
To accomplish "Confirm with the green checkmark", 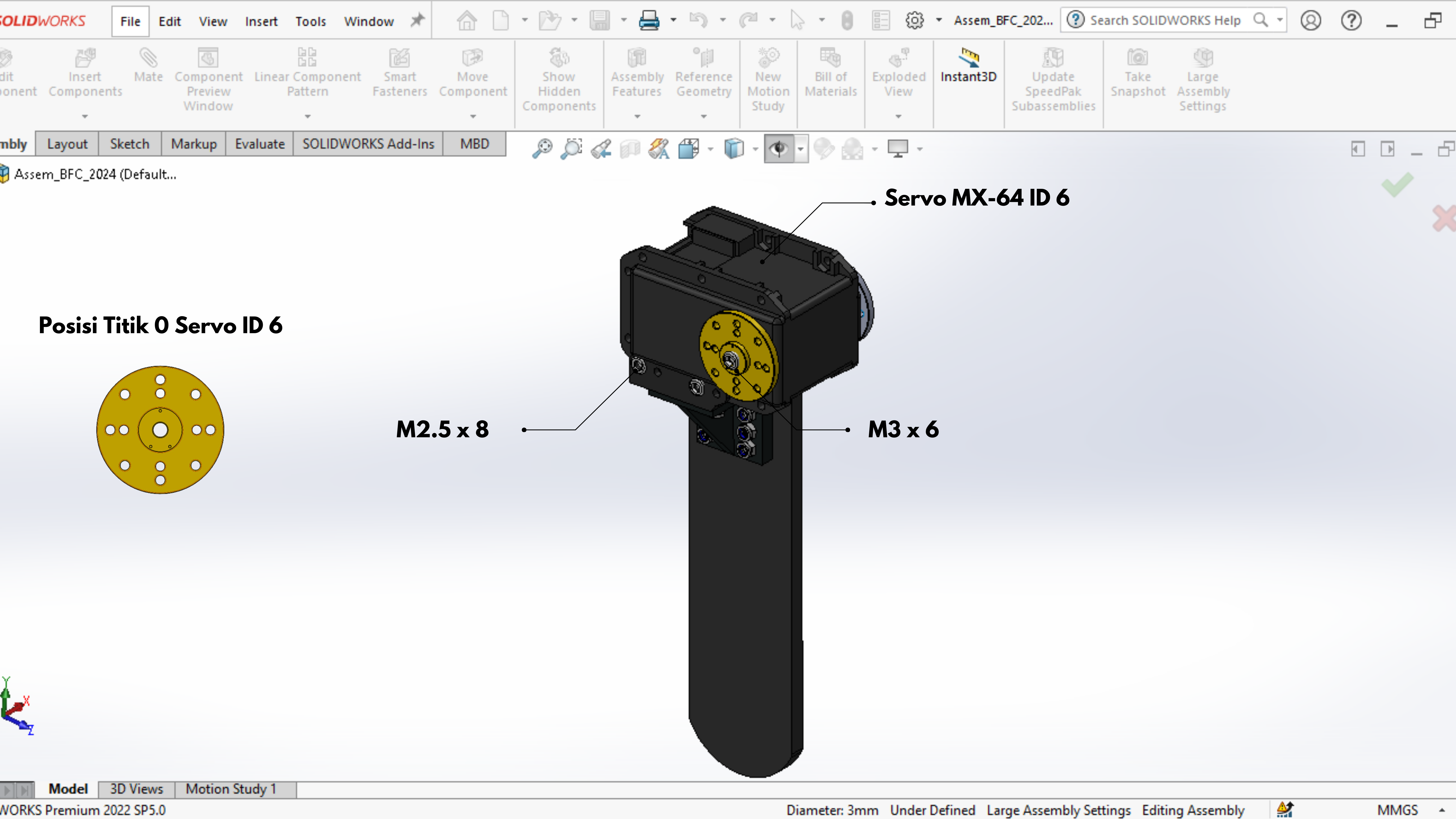I will point(1397,185).
